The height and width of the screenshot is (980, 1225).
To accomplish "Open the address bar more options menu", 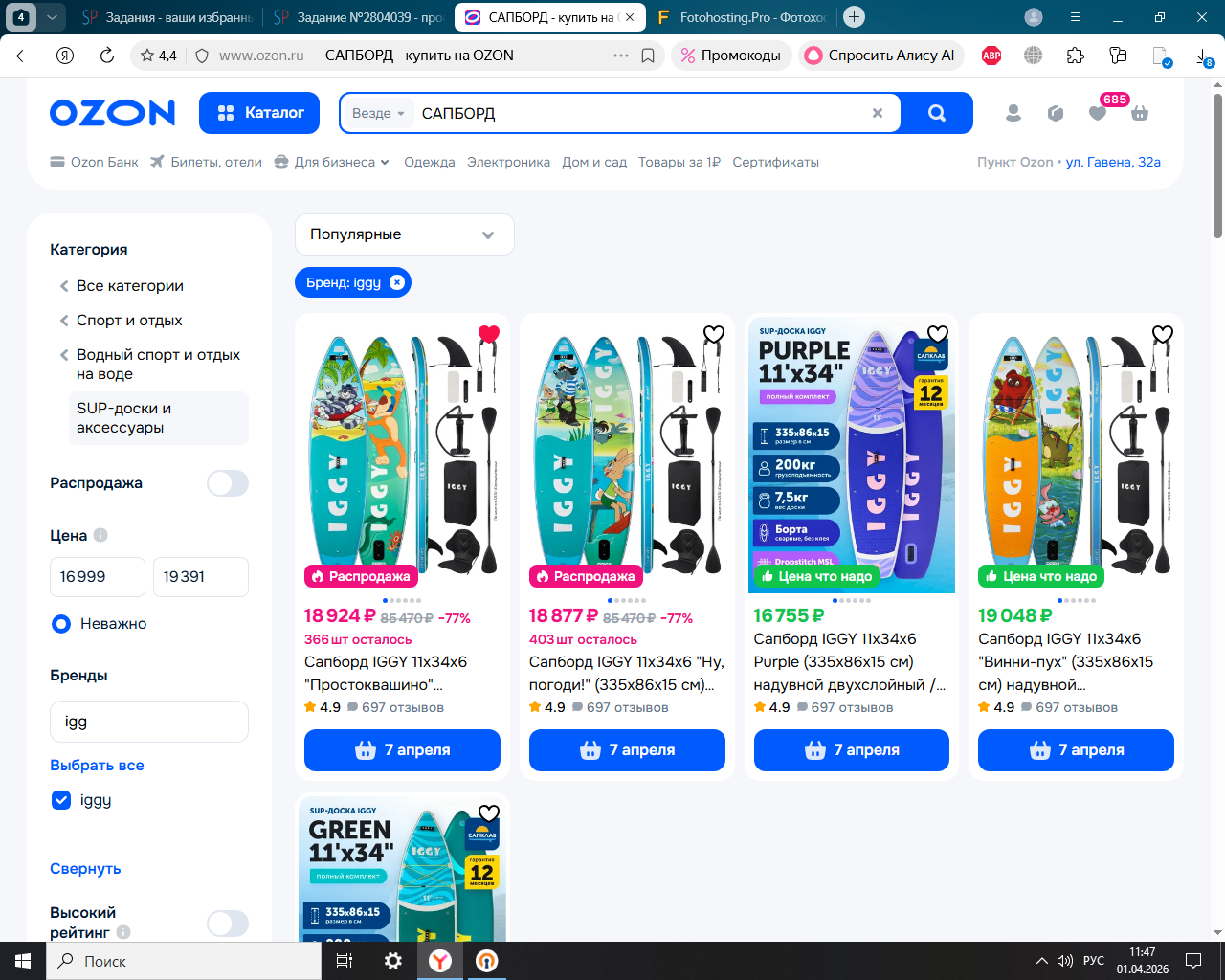I will (621, 56).
